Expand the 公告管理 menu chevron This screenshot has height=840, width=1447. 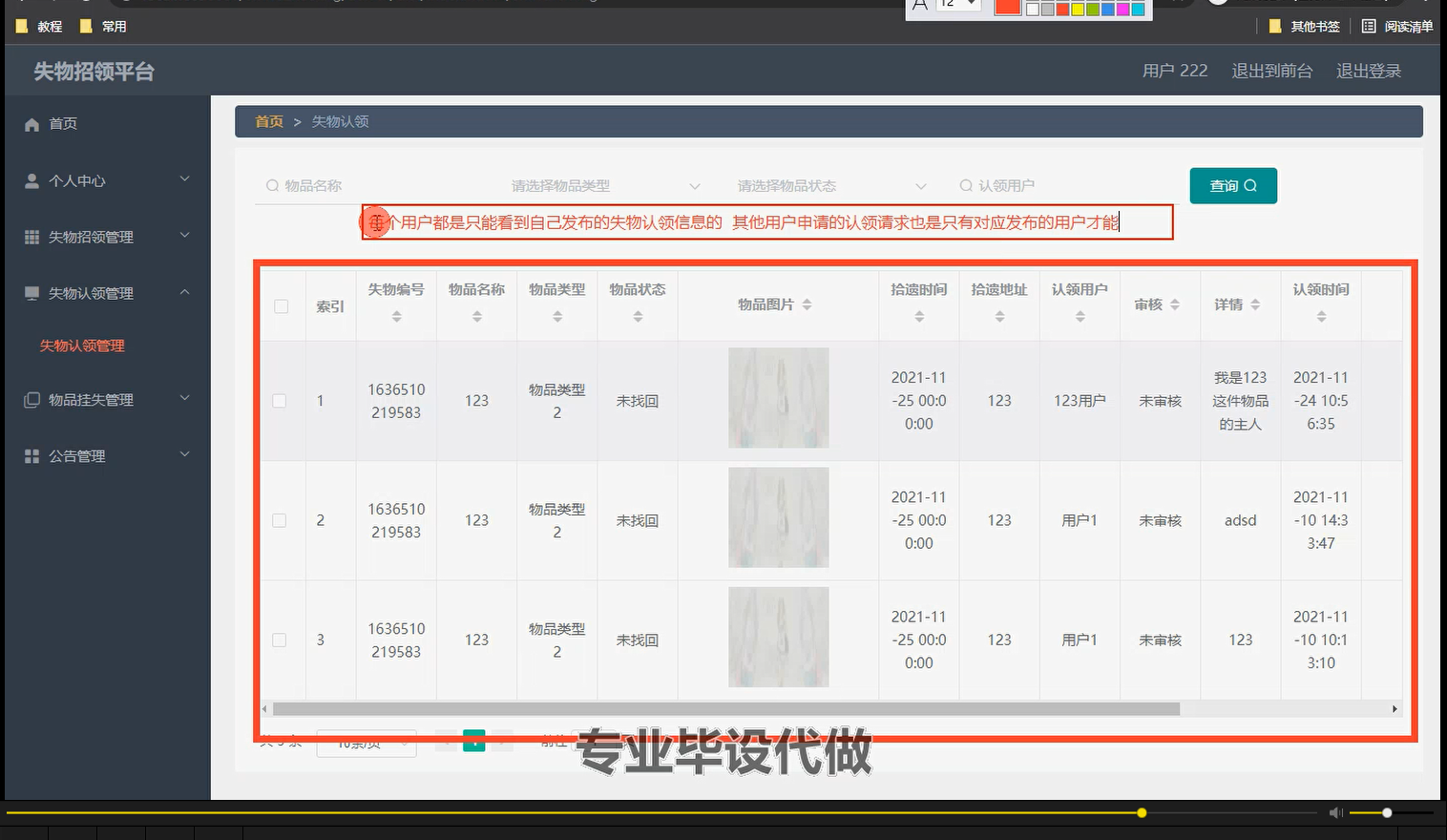coord(185,453)
